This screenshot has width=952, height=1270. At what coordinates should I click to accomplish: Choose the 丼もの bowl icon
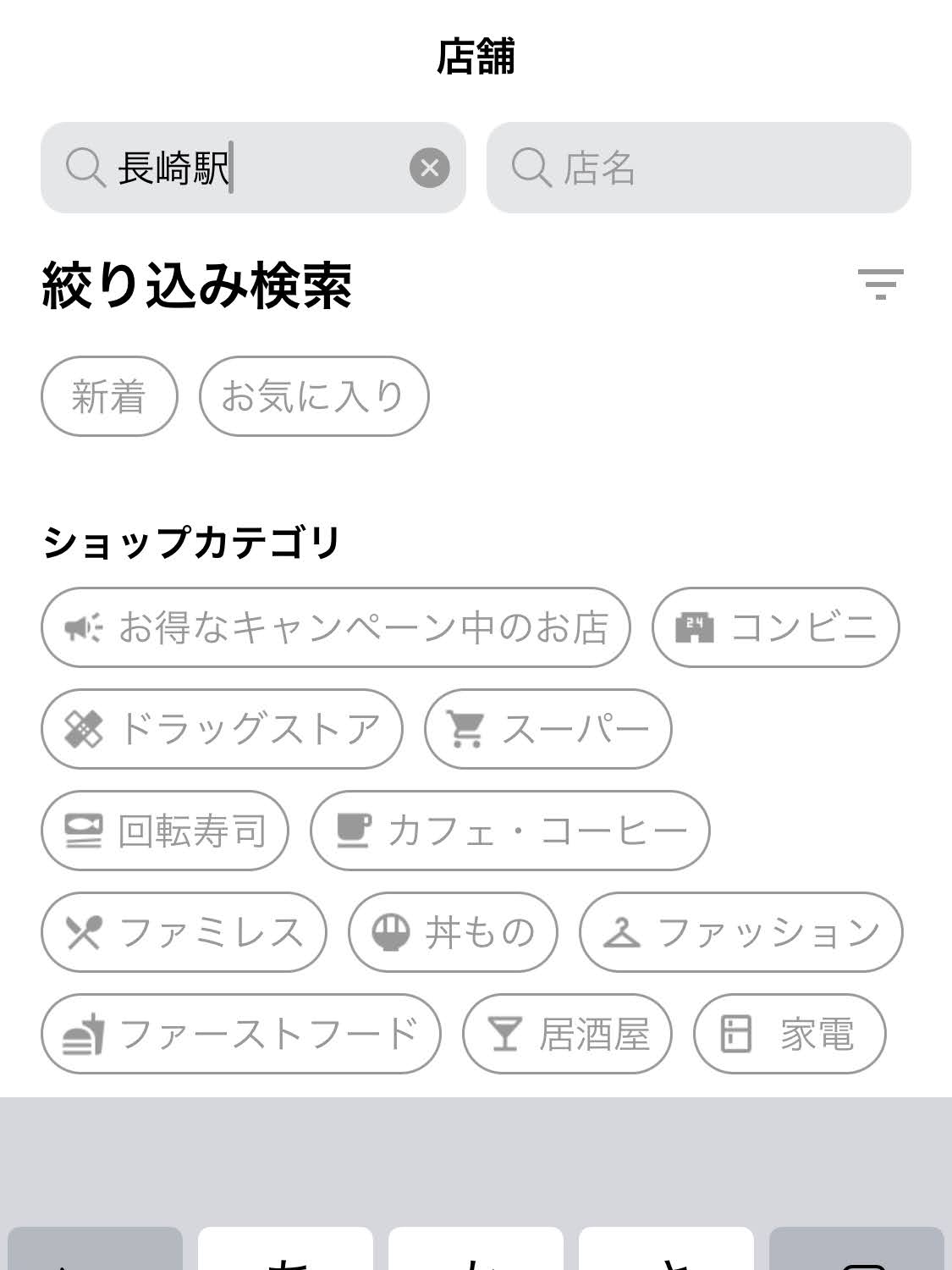pyautogui.click(x=391, y=932)
